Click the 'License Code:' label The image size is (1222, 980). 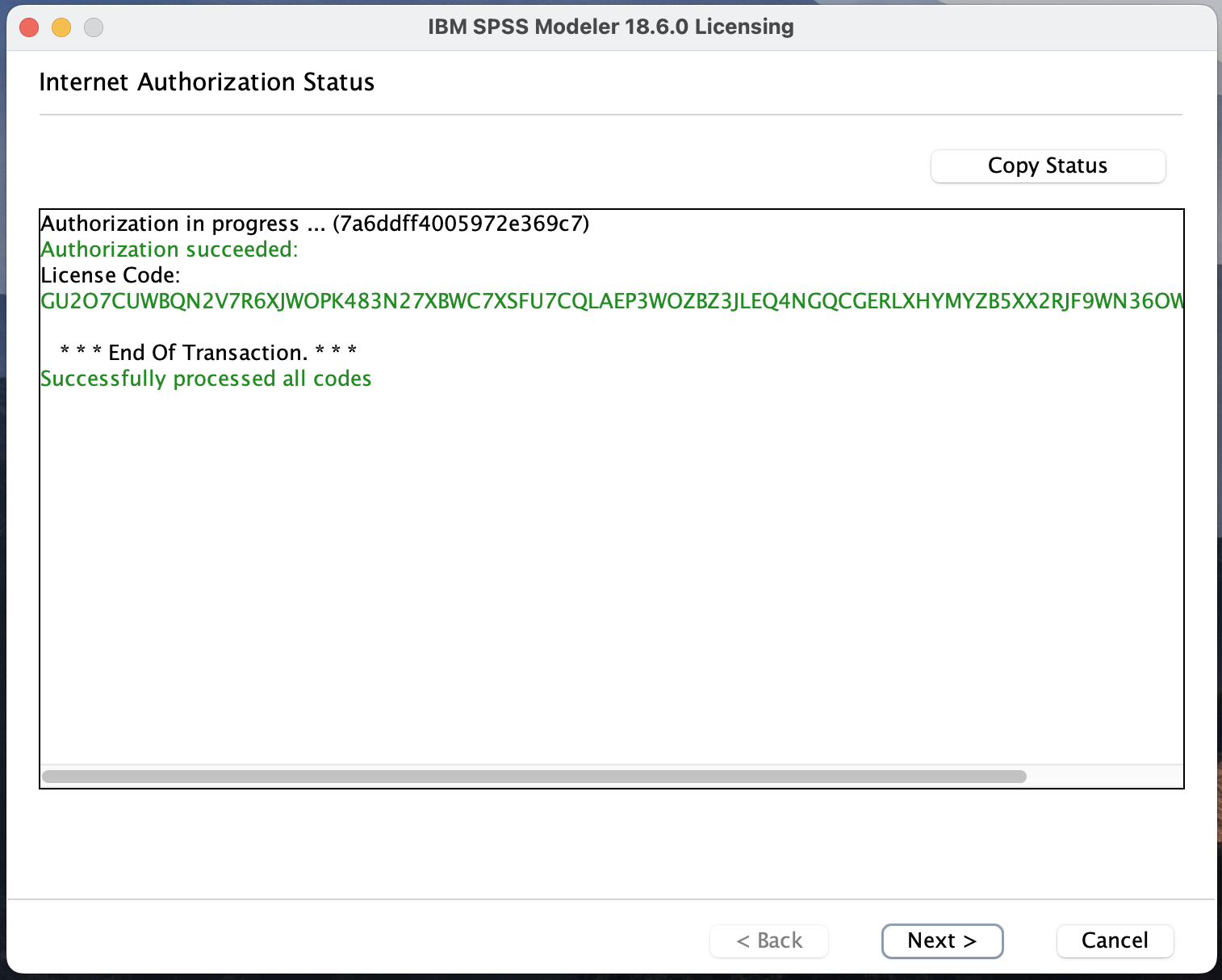pyautogui.click(x=111, y=275)
